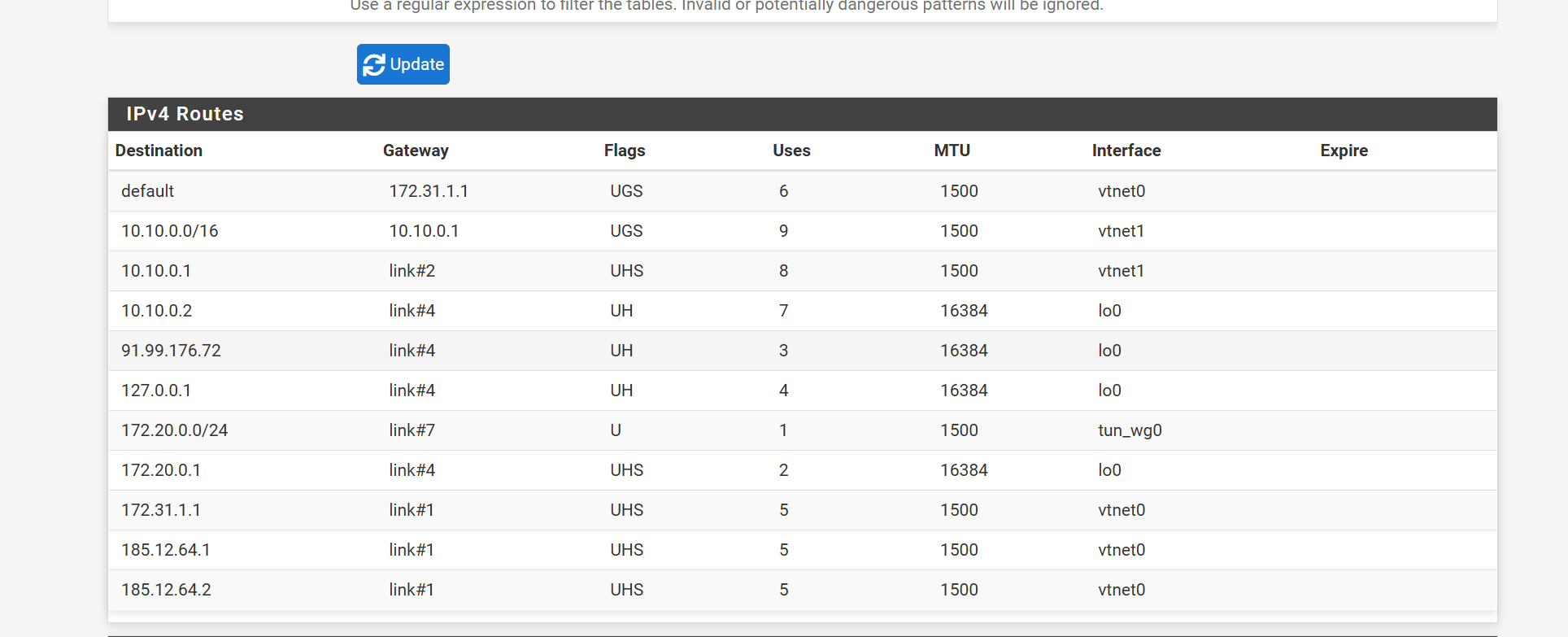Click the flag 'U' in 172.20.0.0/24 row
1568x637 pixels.
616,430
